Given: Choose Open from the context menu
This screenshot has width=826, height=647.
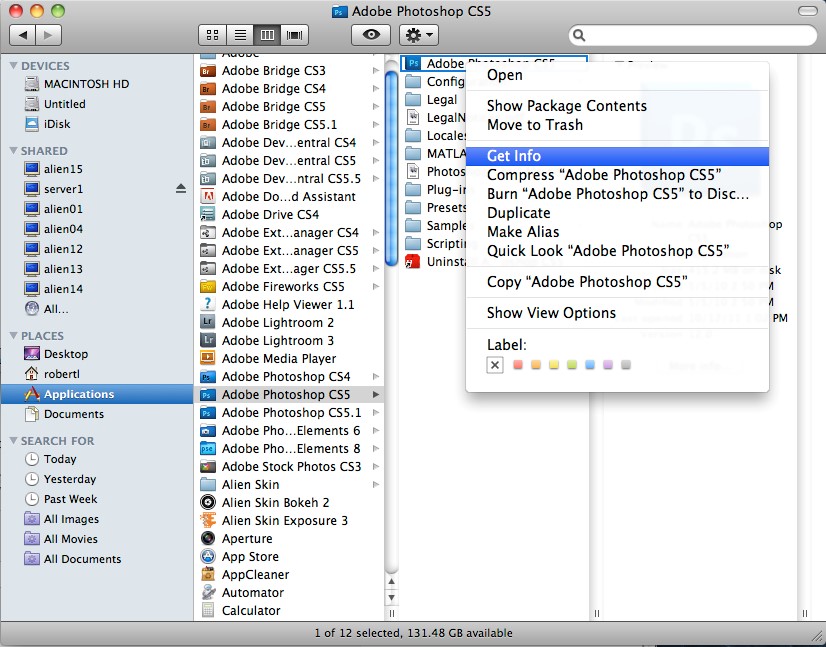Looking at the screenshot, I should click(617, 75).
